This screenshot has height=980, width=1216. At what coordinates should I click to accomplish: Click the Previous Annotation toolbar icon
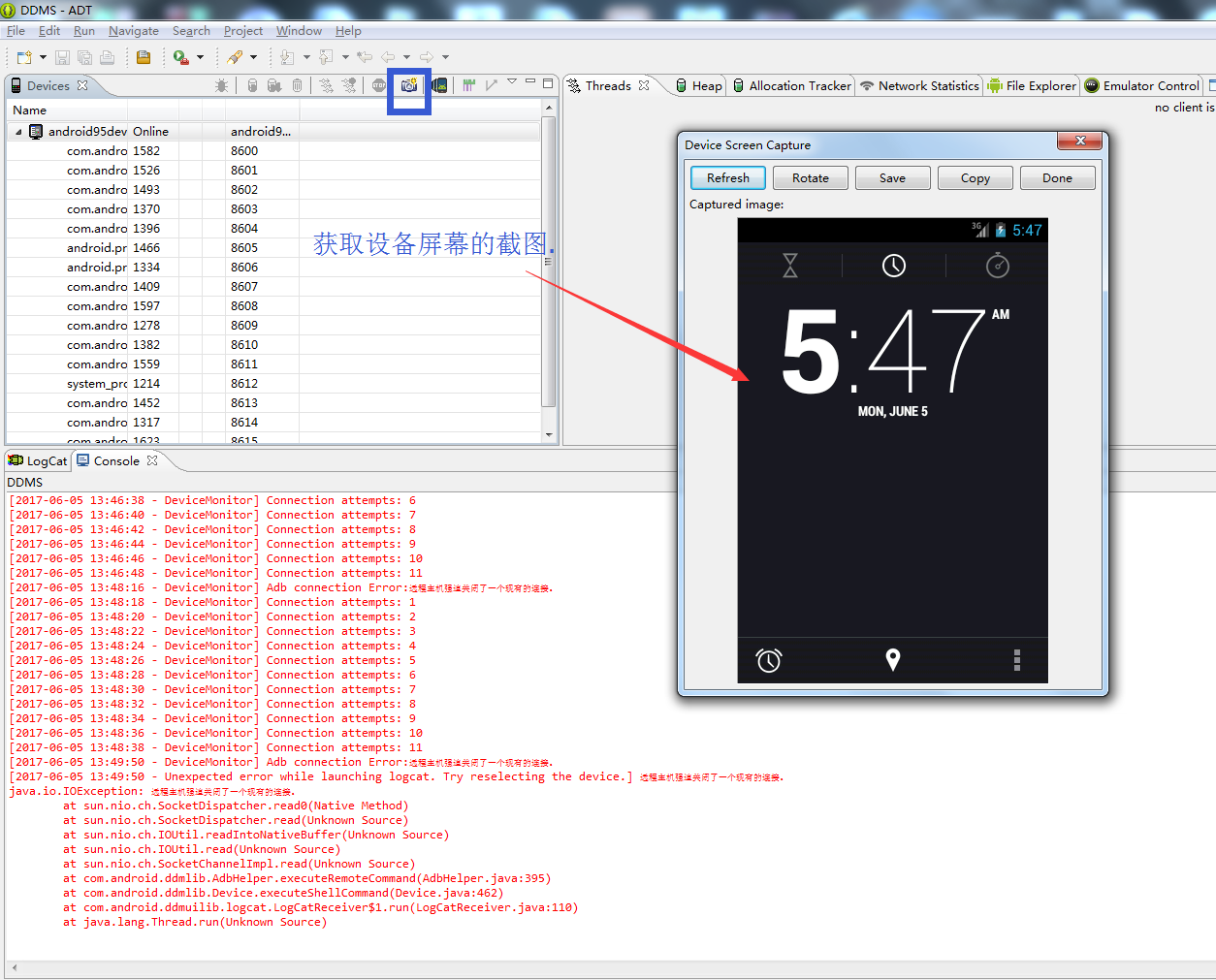326,57
